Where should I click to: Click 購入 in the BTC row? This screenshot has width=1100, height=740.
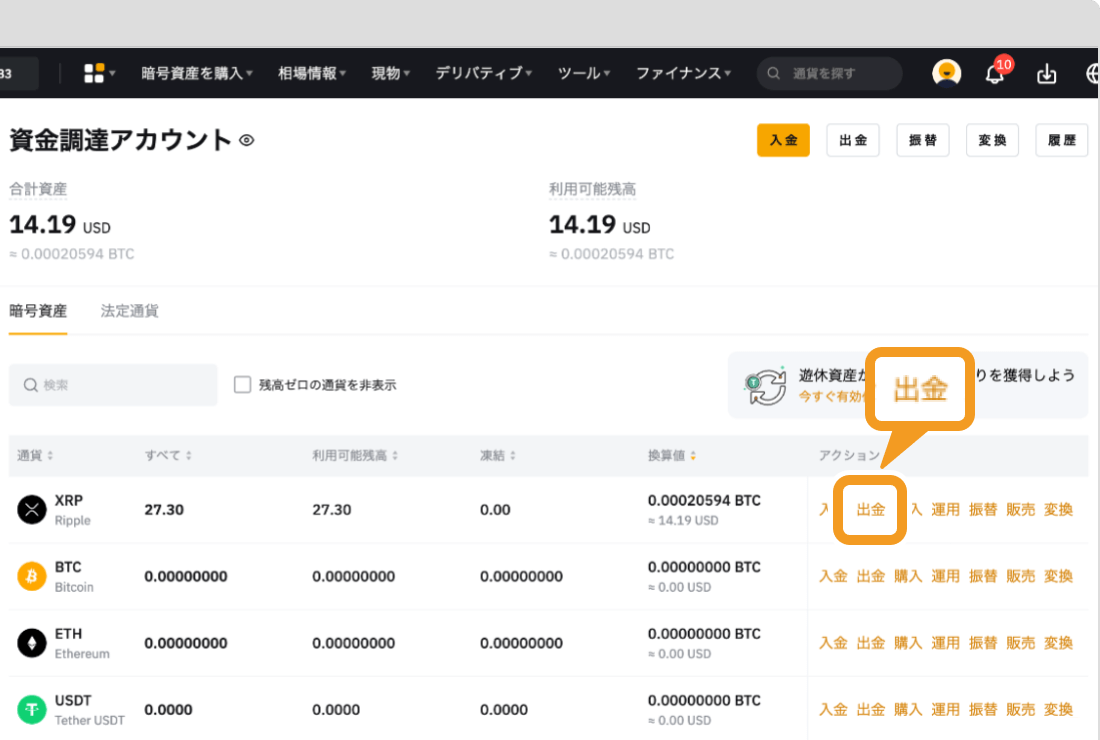(908, 577)
